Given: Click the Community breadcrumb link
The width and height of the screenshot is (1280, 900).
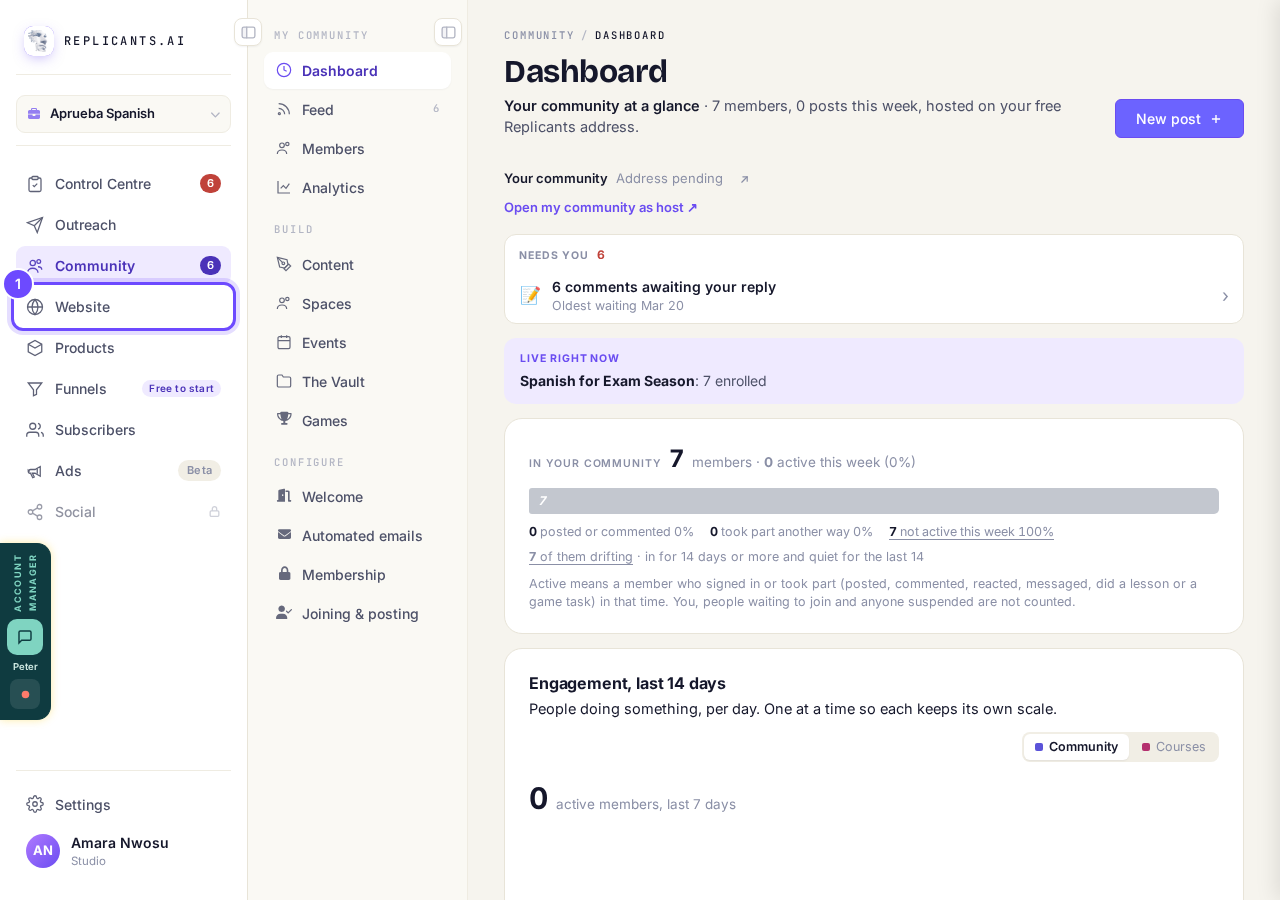Looking at the screenshot, I should pos(539,35).
